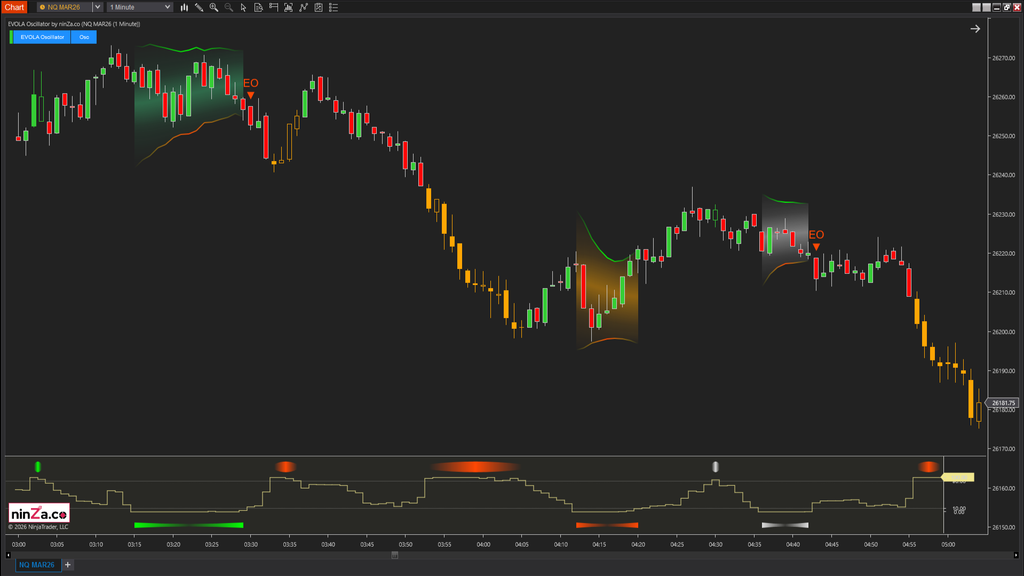Click the zoom in magnifier icon
Screen dimensions: 1024x576
[x=214, y=7]
